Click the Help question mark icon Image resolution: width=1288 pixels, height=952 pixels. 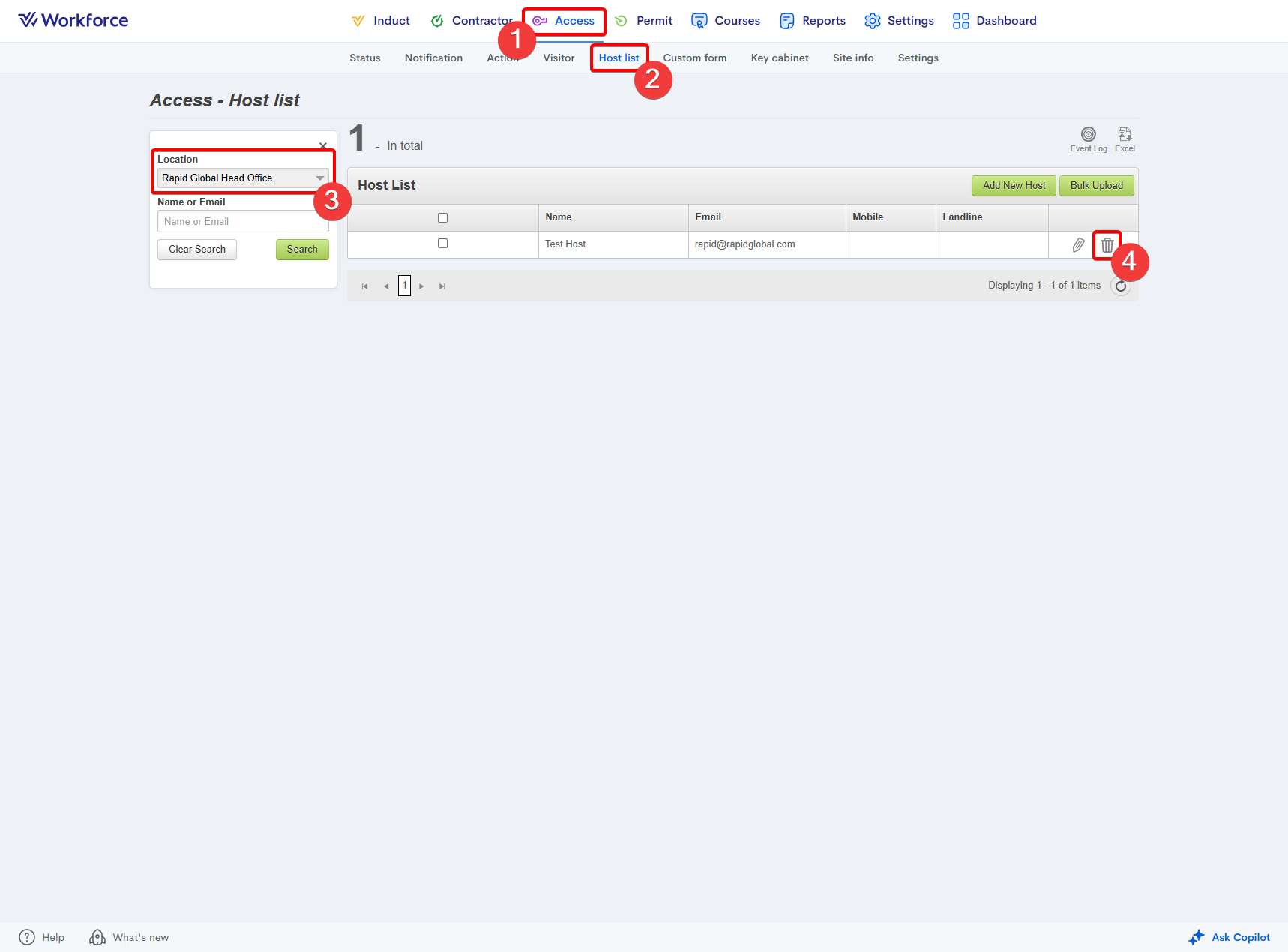pyautogui.click(x=27, y=937)
